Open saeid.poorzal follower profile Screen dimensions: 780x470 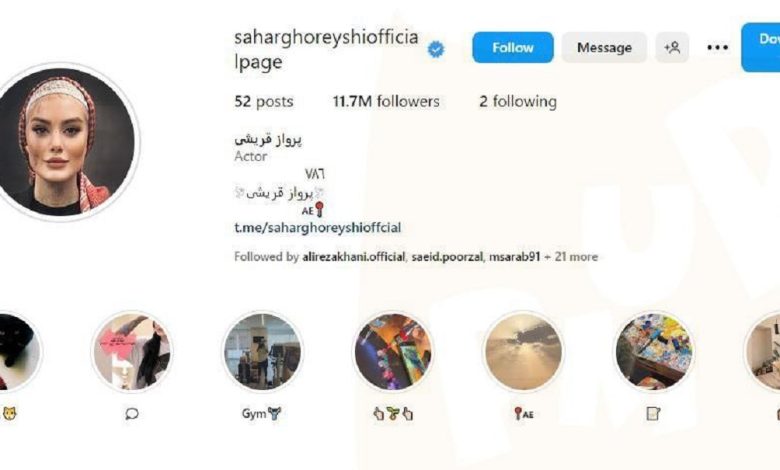(447, 257)
